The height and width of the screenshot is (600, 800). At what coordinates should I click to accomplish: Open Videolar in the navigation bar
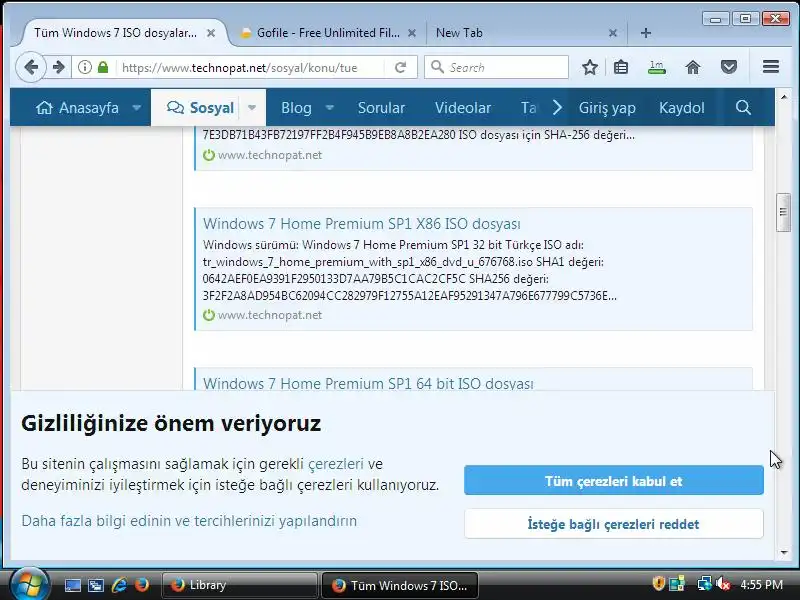pyautogui.click(x=463, y=108)
